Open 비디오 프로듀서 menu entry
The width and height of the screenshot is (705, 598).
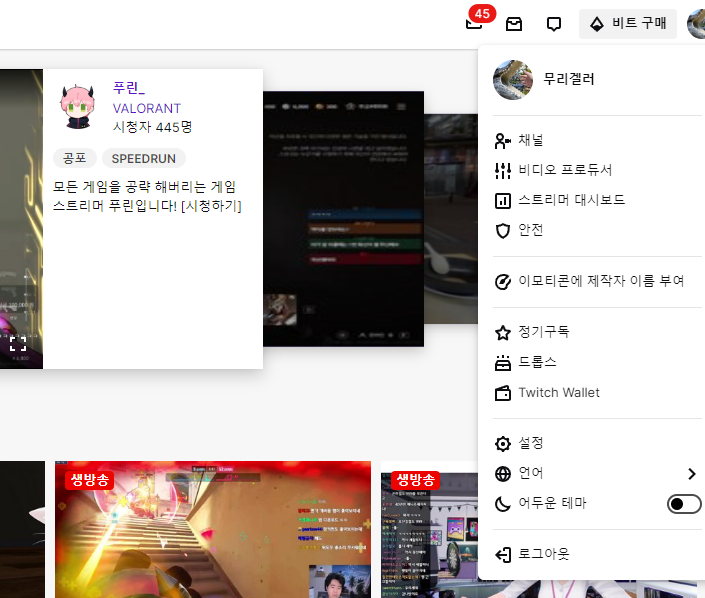(597, 170)
